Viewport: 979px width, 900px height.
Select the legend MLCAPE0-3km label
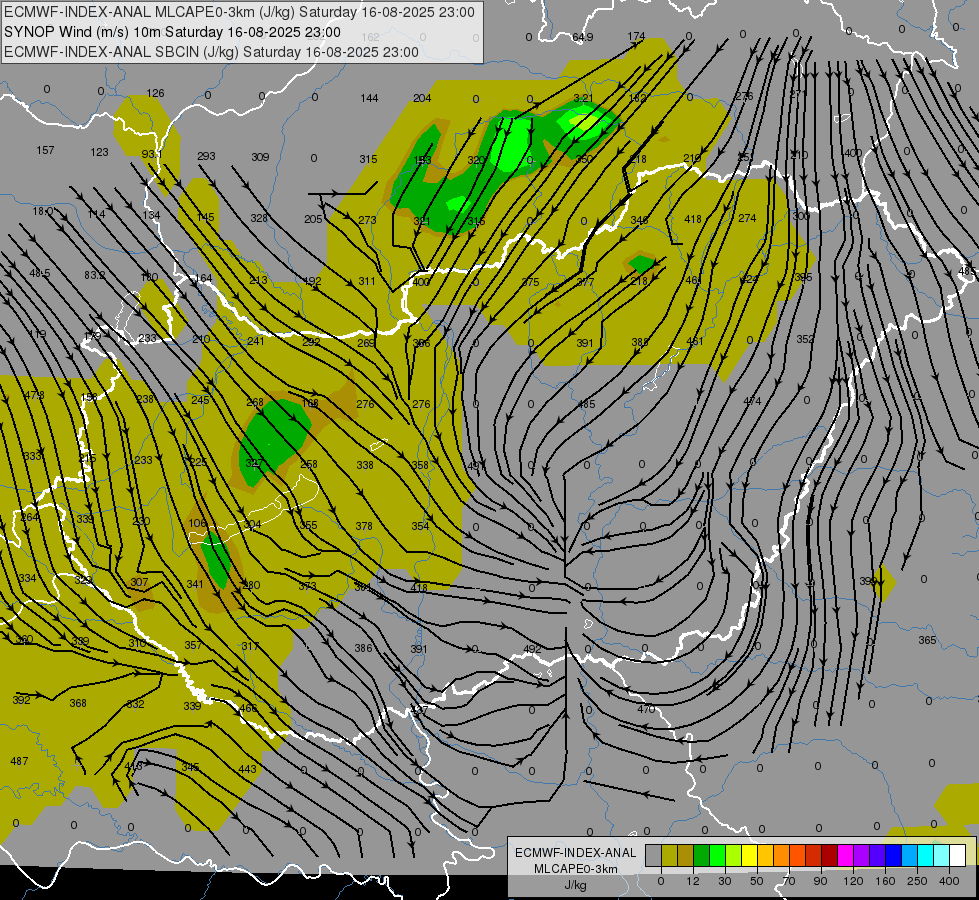click(x=576, y=869)
